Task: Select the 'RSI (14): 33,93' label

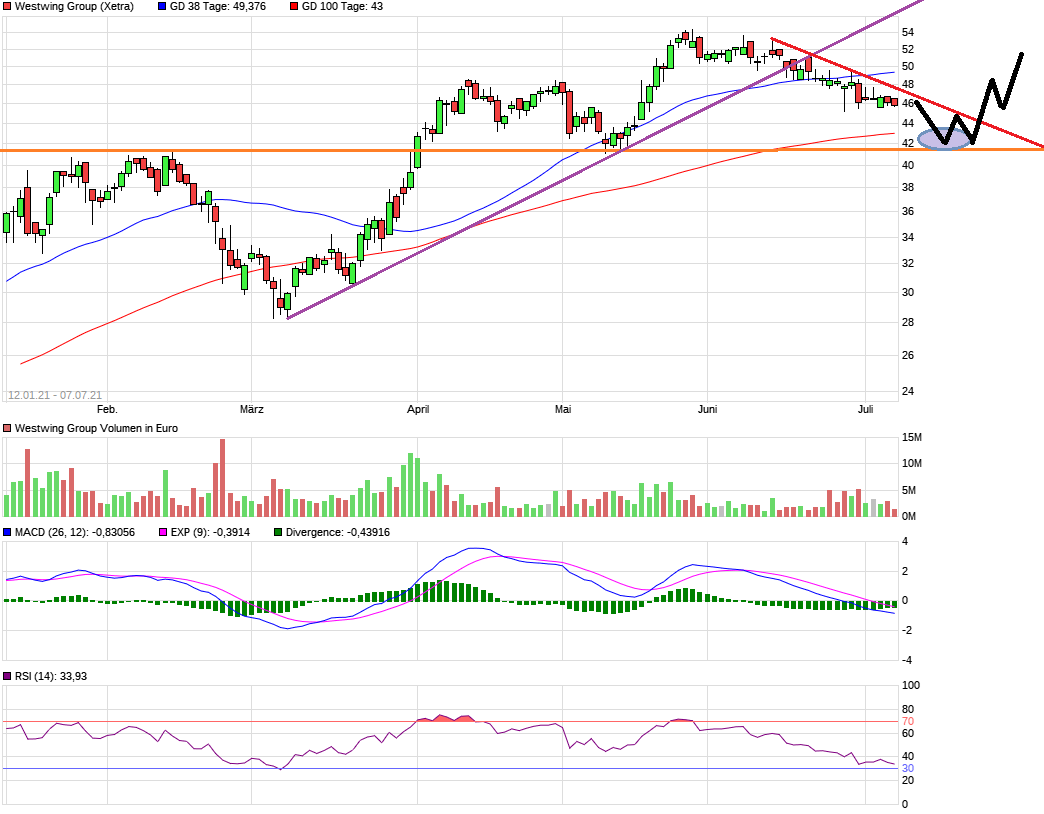Action: (51, 676)
